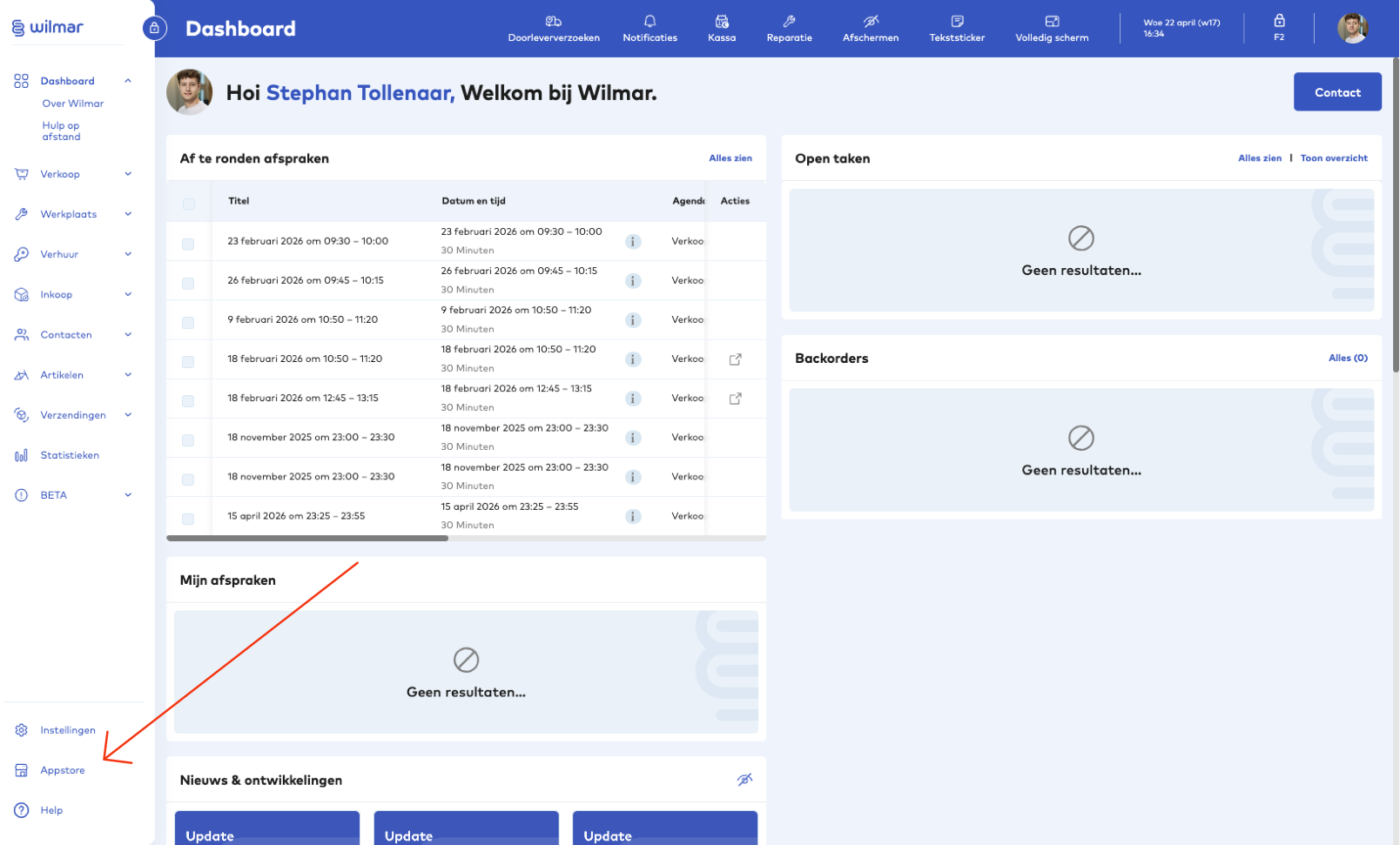Viewport: 1400px width, 845px height.
Task: Open the Appstore in sidebar
Action: point(63,770)
